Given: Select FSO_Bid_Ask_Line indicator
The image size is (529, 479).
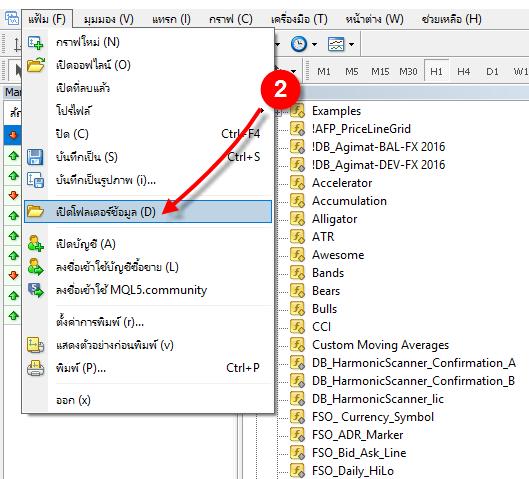Looking at the screenshot, I should [x=359, y=453].
